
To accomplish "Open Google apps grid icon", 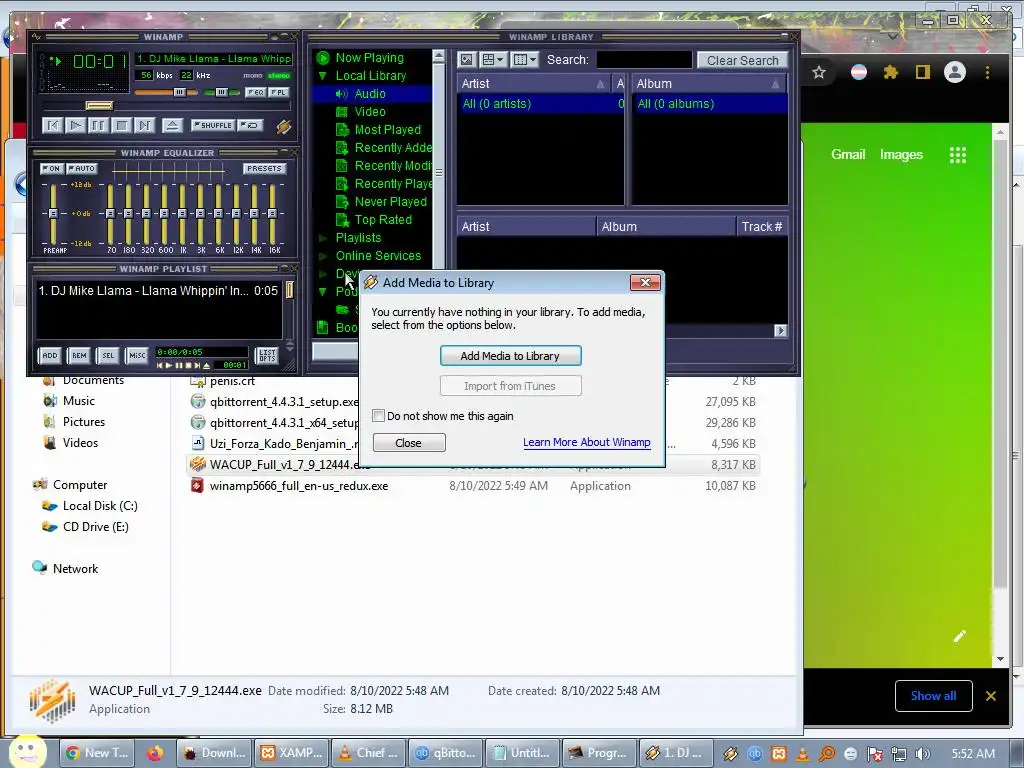I will (x=957, y=155).
